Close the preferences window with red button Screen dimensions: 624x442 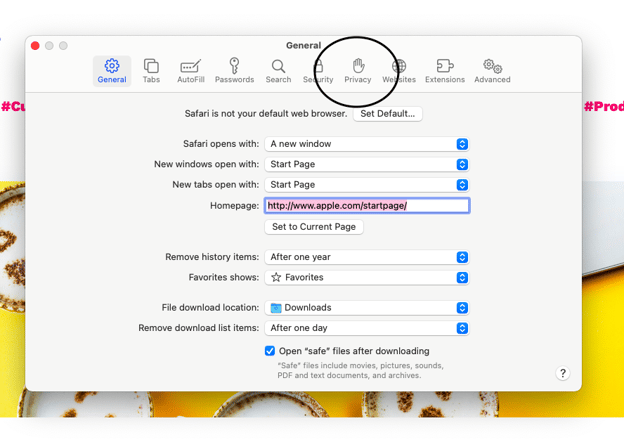pyautogui.click(x=35, y=46)
